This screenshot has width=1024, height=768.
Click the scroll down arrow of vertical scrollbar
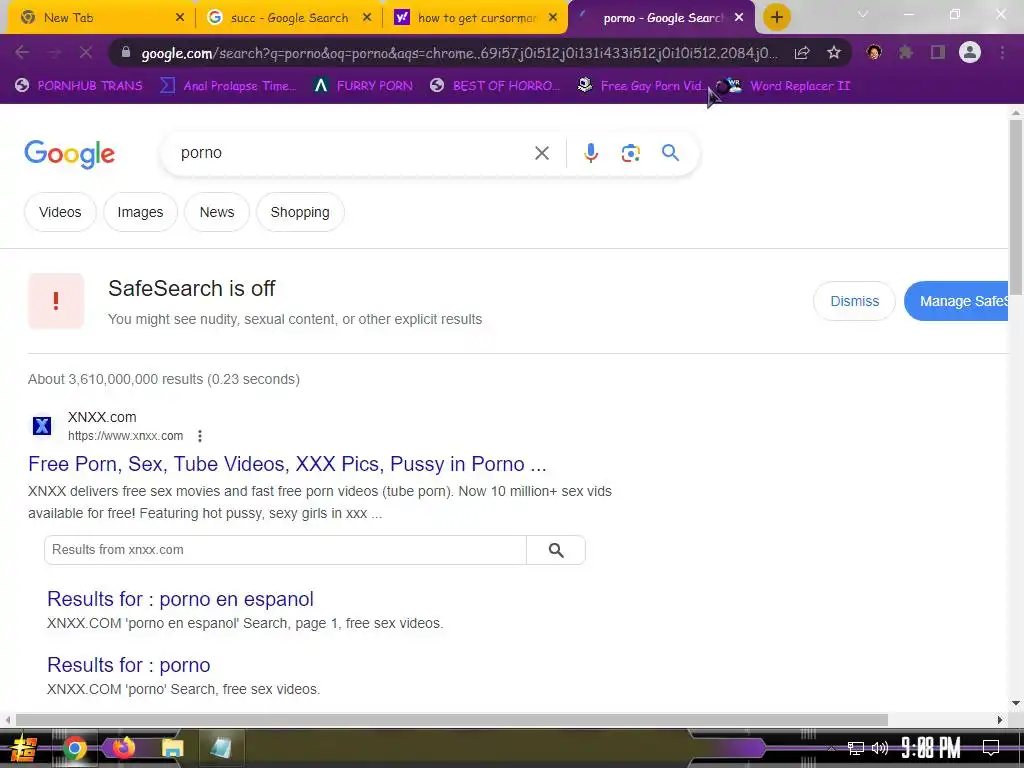pyautogui.click(x=1016, y=703)
